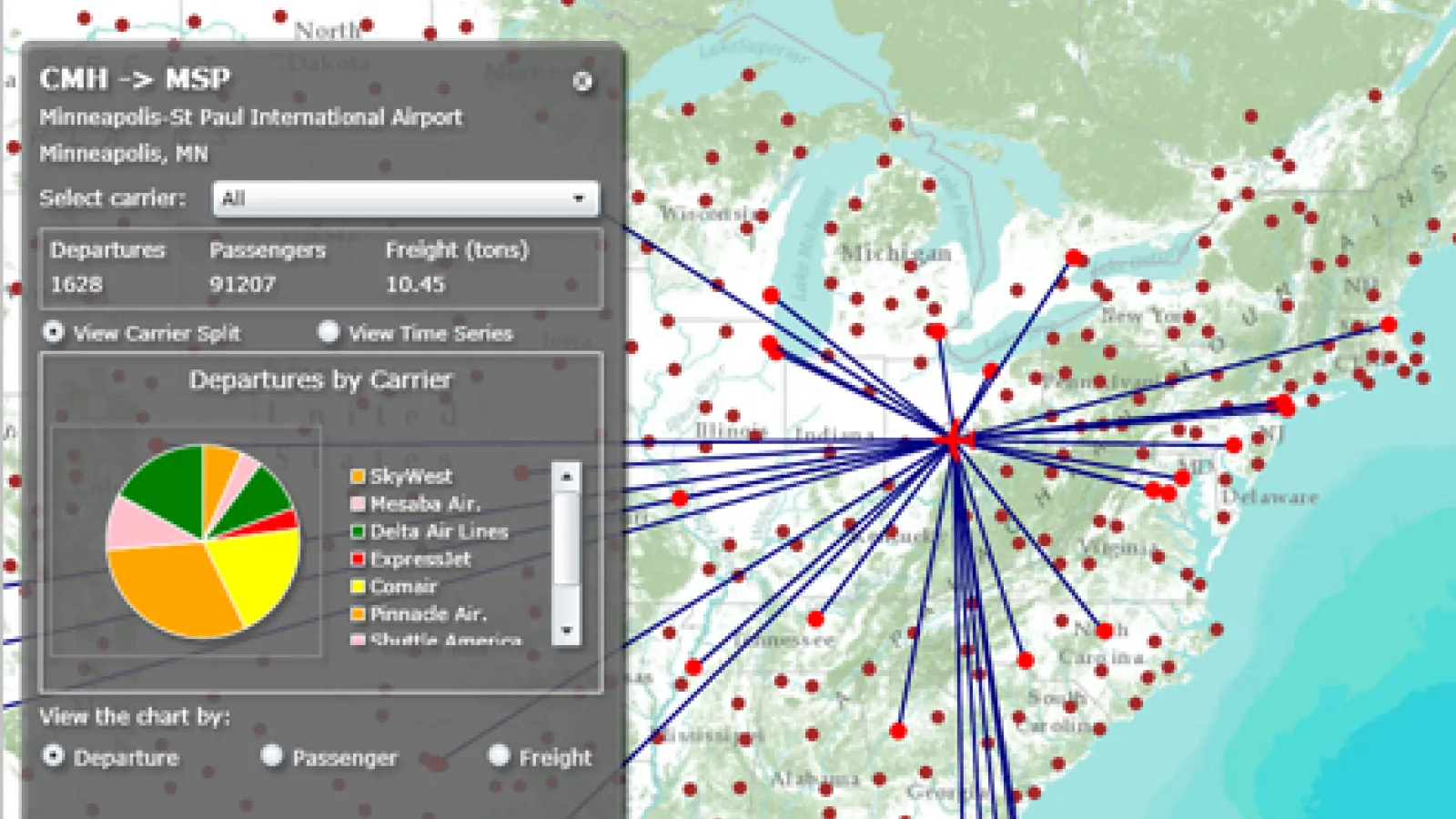Viewport: 1456px width, 819px height.
Task: Click the Pinnacle Air. legend color swatch
Action: click(x=358, y=614)
